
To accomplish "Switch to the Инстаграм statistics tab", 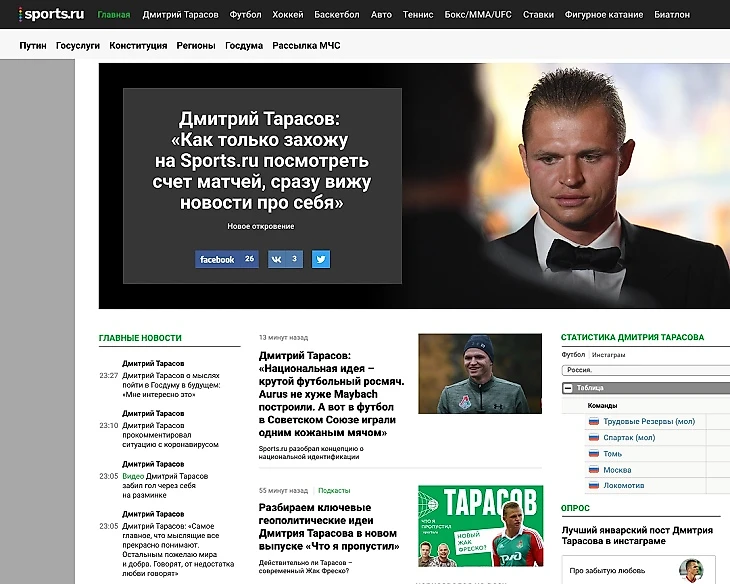I will pyautogui.click(x=608, y=355).
